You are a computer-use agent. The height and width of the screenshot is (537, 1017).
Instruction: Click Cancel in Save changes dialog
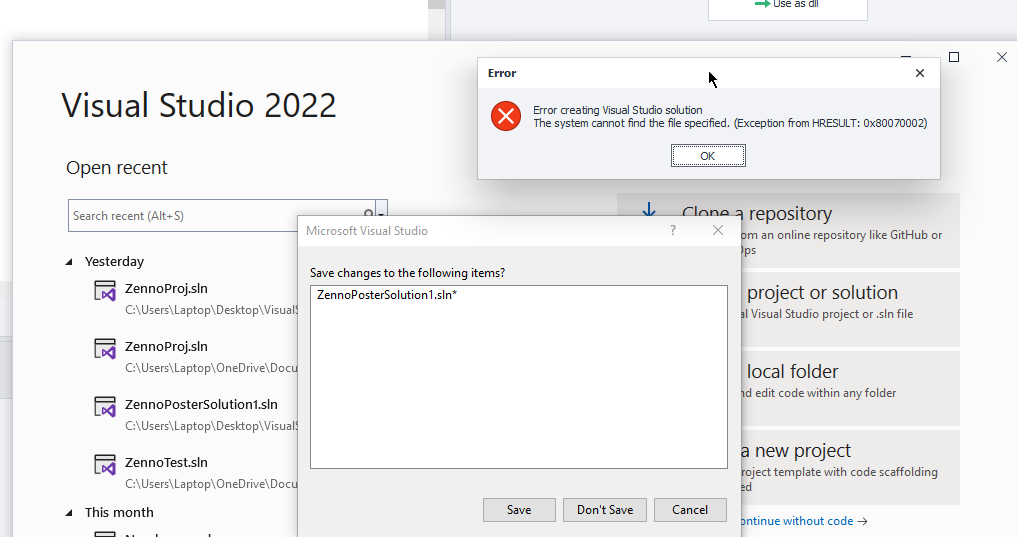tap(690, 510)
